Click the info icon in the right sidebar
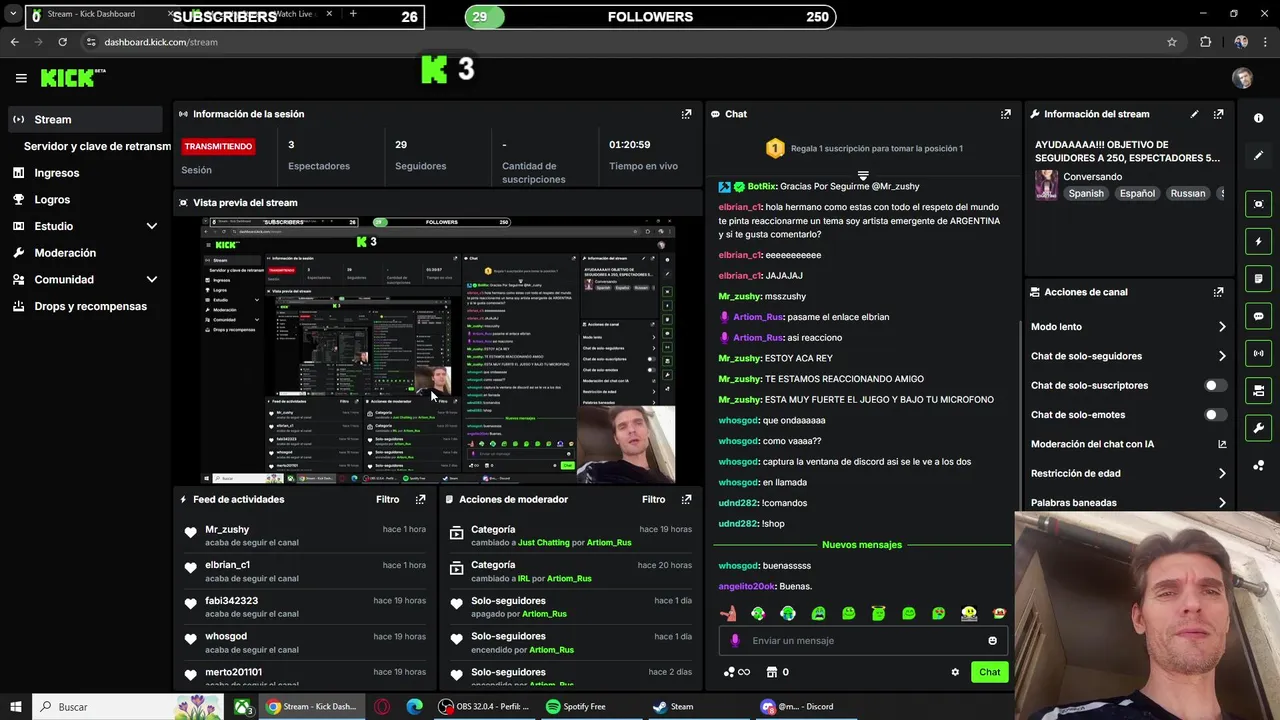Viewport: 1280px width, 720px height. click(1258, 118)
